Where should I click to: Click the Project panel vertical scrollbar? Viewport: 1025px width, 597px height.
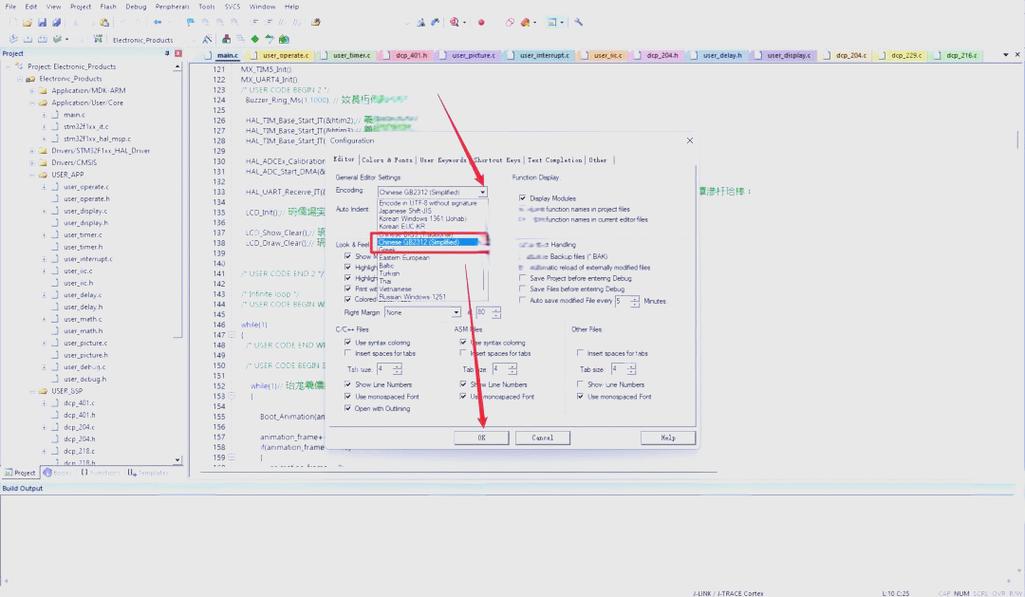[x=178, y=263]
